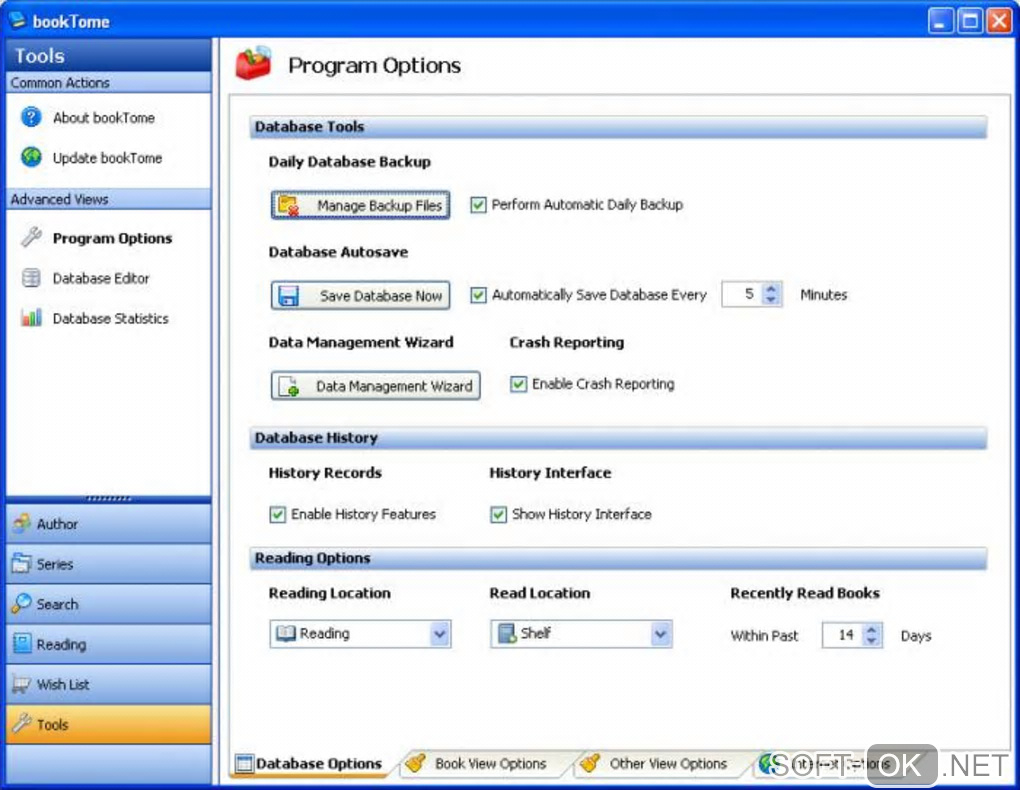Decrease autosave minutes with down arrow
Viewport: 1020px width, 790px height.
(x=771, y=300)
